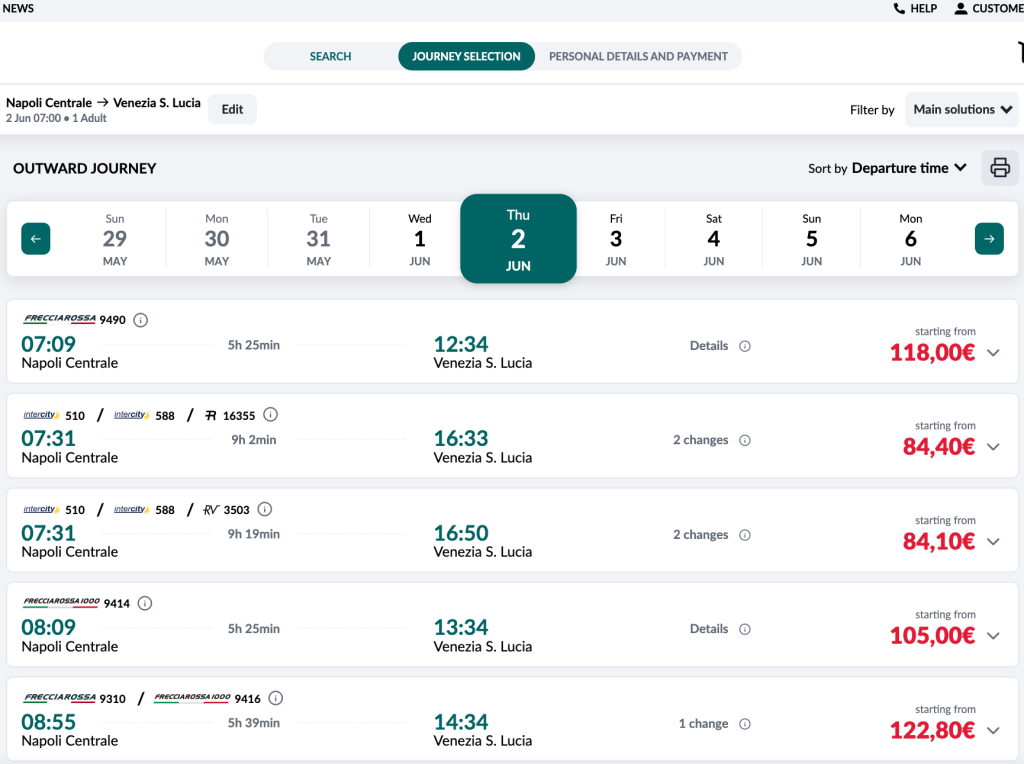1024x764 pixels.
Task: Select Sun 29 May date
Action: 115,239
